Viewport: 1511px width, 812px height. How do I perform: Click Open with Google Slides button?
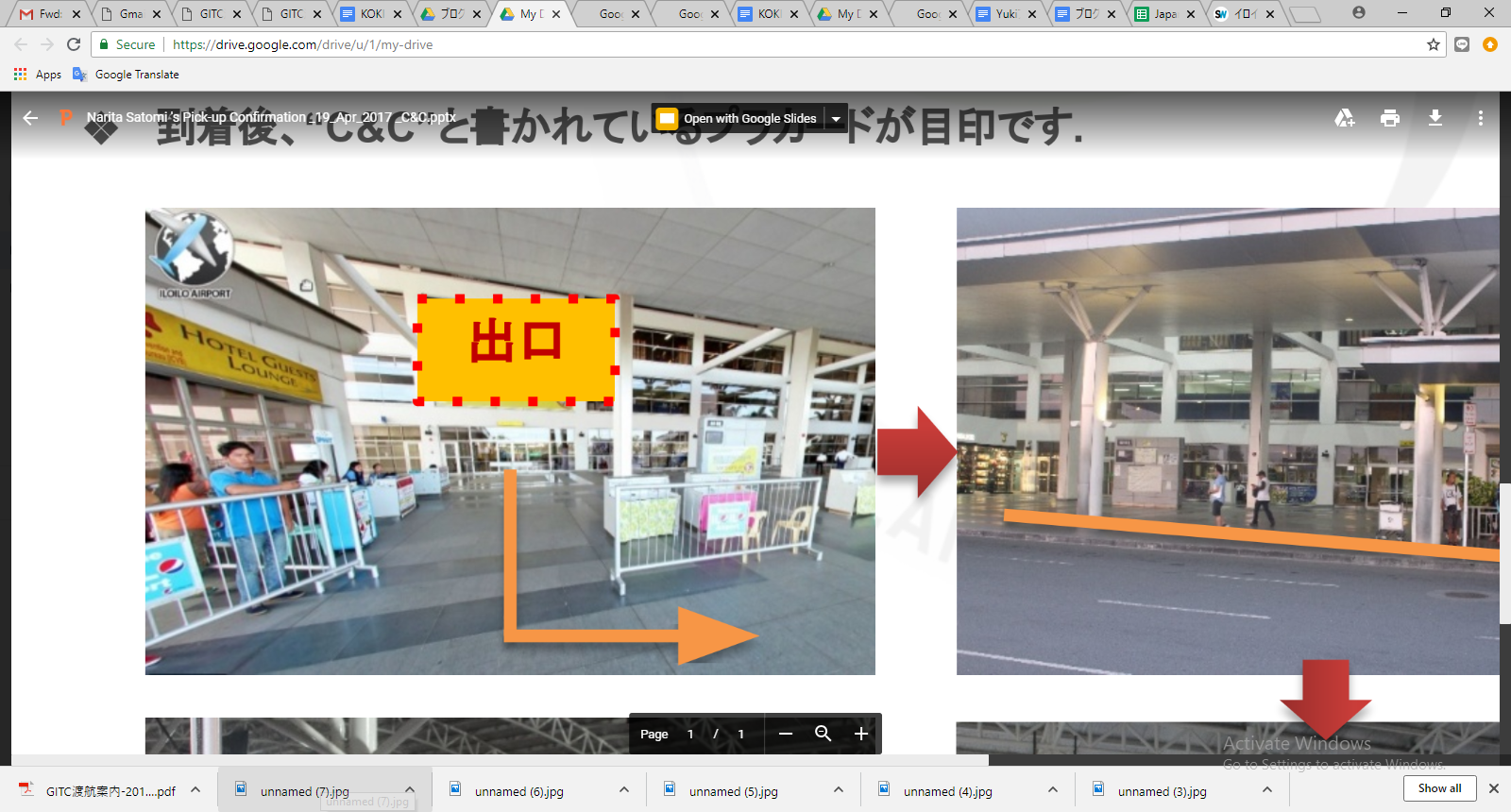coord(738,118)
